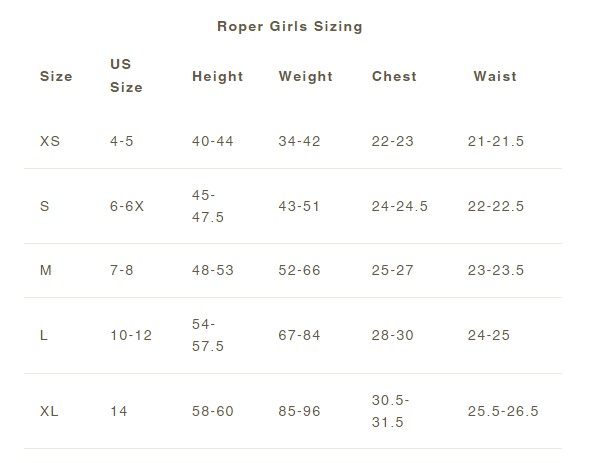Click the 10-12 US size cell
The width and height of the screenshot is (596, 463).
(131, 335)
